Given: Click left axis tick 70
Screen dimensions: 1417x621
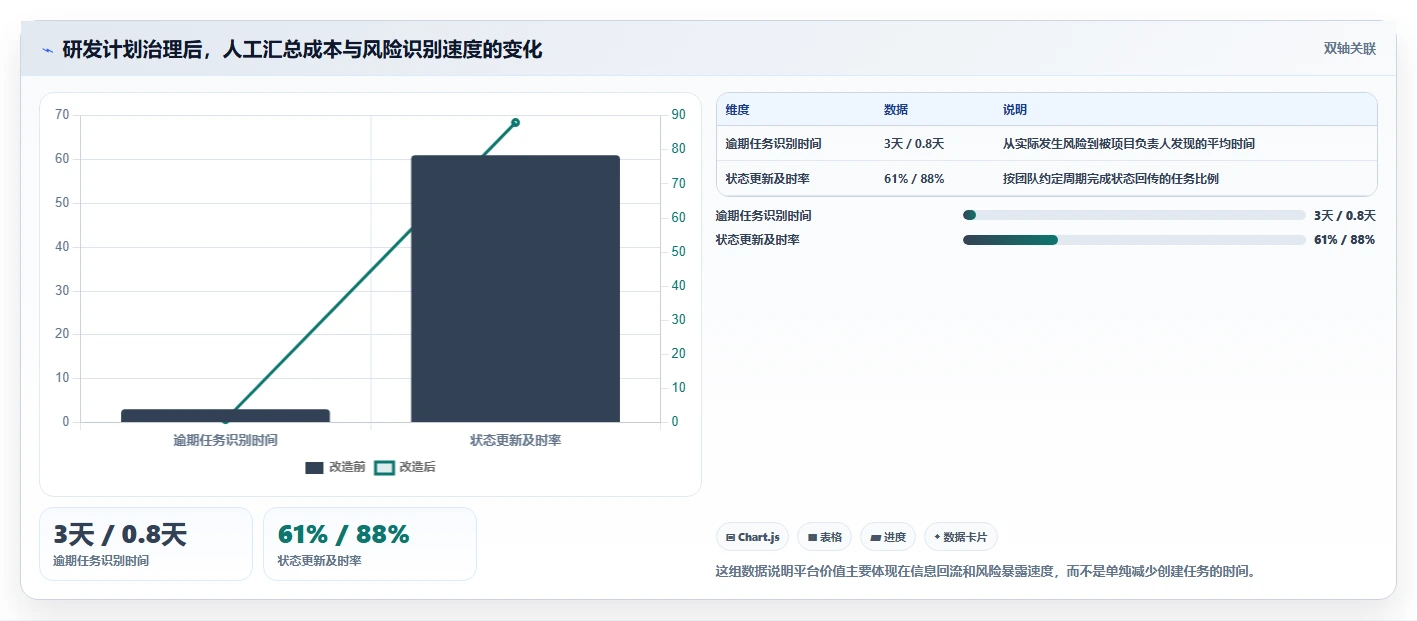Looking at the screenshot, I should pos(62,115).
